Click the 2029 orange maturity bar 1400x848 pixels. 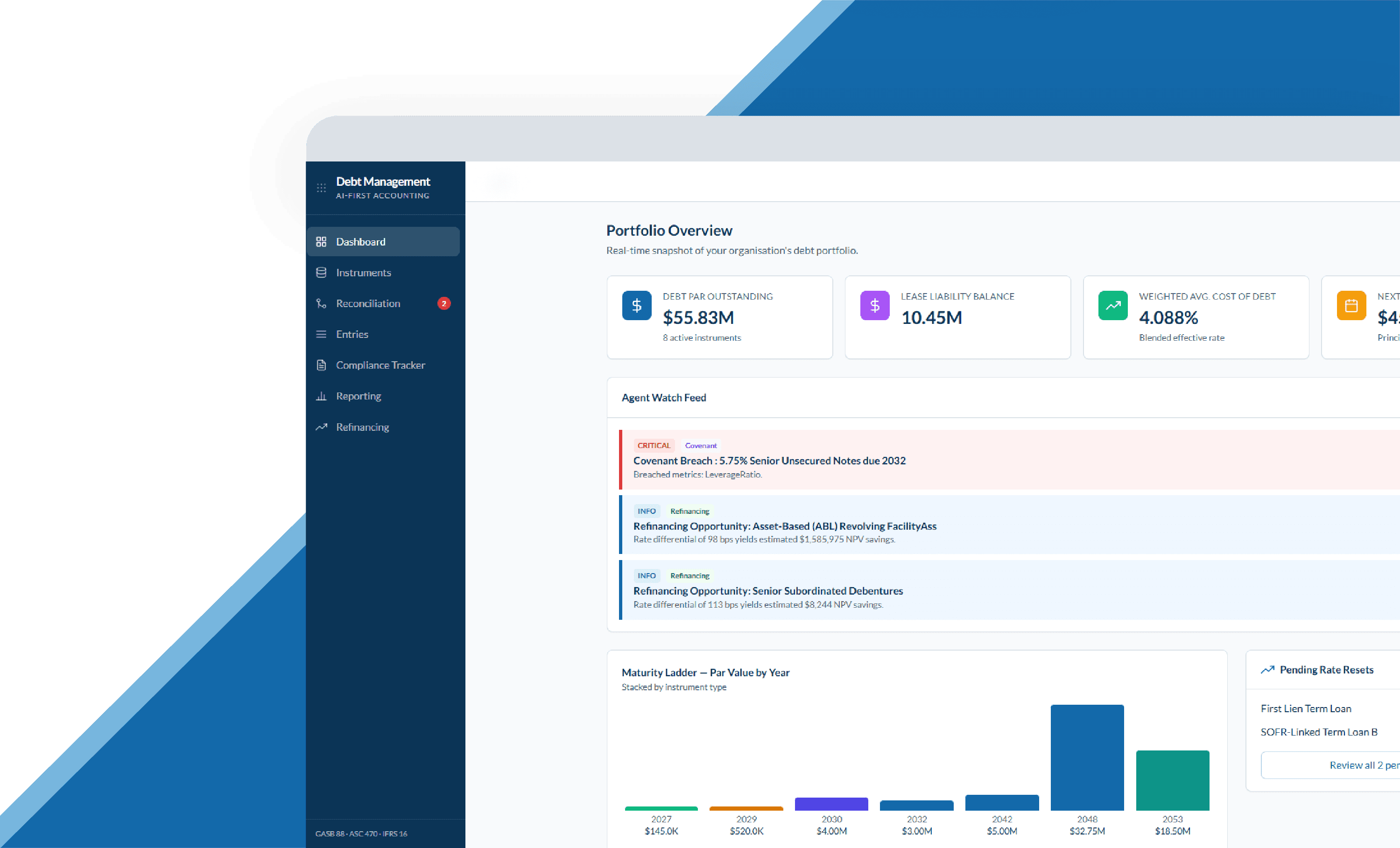[x=746, y=808]
